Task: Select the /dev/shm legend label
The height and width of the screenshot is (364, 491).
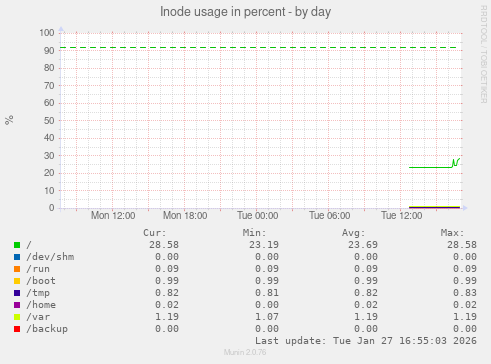Action: (x=50, y=257)
